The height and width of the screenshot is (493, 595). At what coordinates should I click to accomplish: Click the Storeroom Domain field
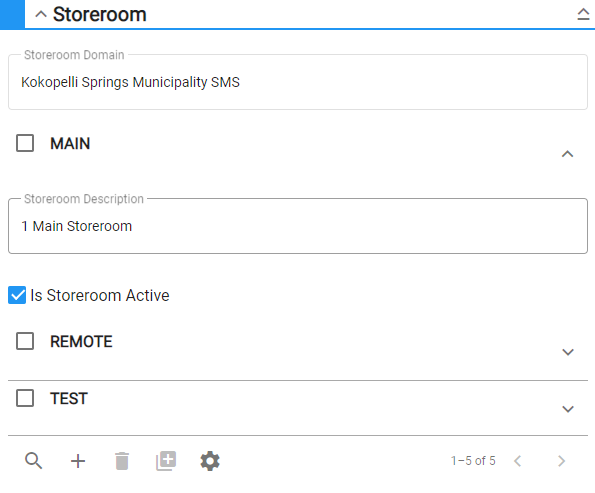(298, 82)
